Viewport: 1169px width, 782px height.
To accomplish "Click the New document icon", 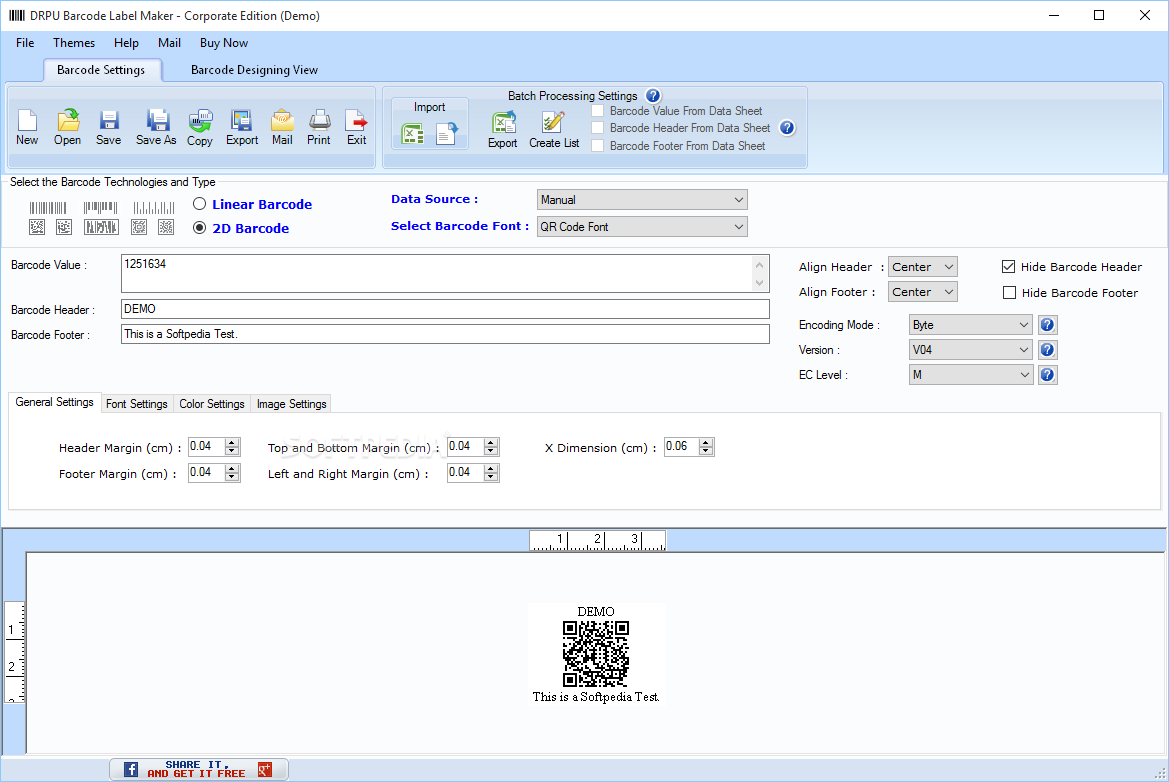I will (x=27, y=127).
